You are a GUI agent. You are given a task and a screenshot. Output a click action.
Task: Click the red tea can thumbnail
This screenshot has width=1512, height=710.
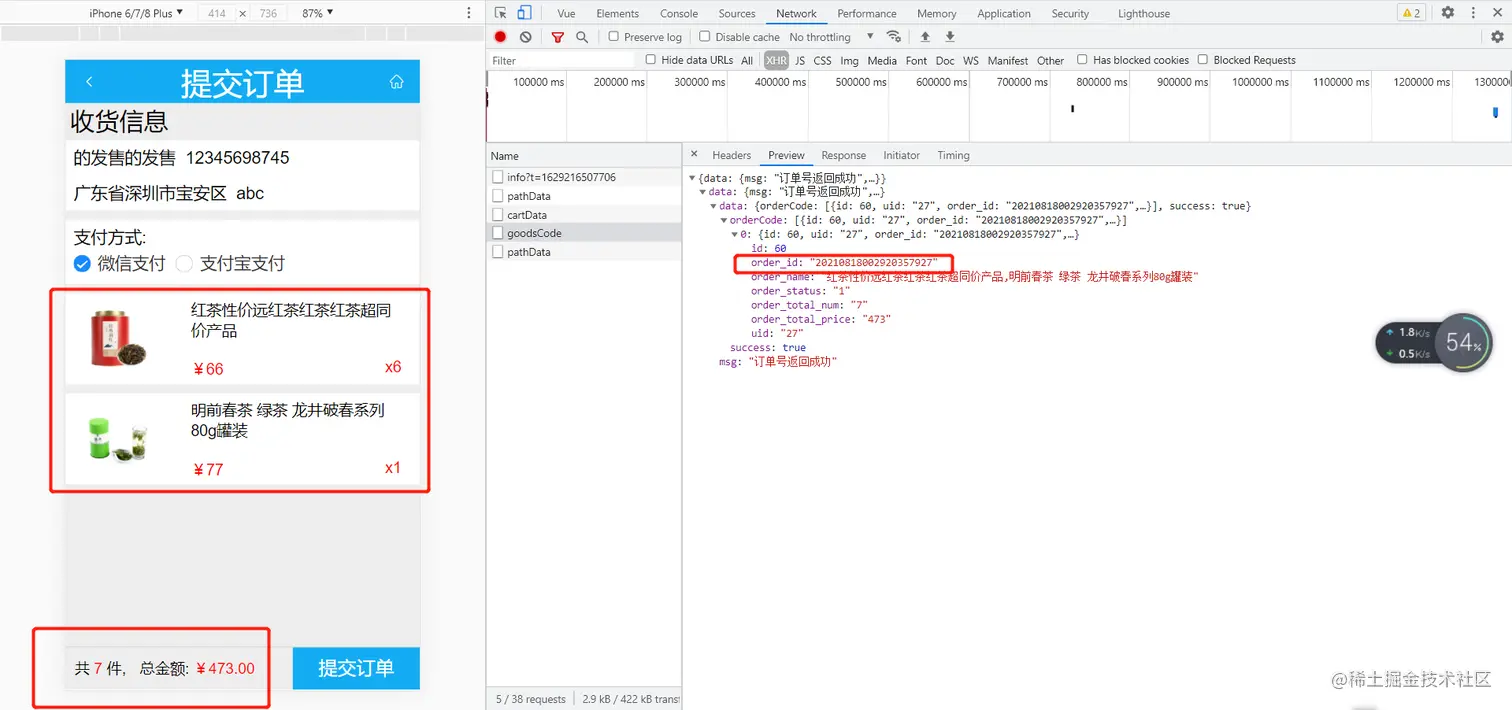[x=119, y=339]
